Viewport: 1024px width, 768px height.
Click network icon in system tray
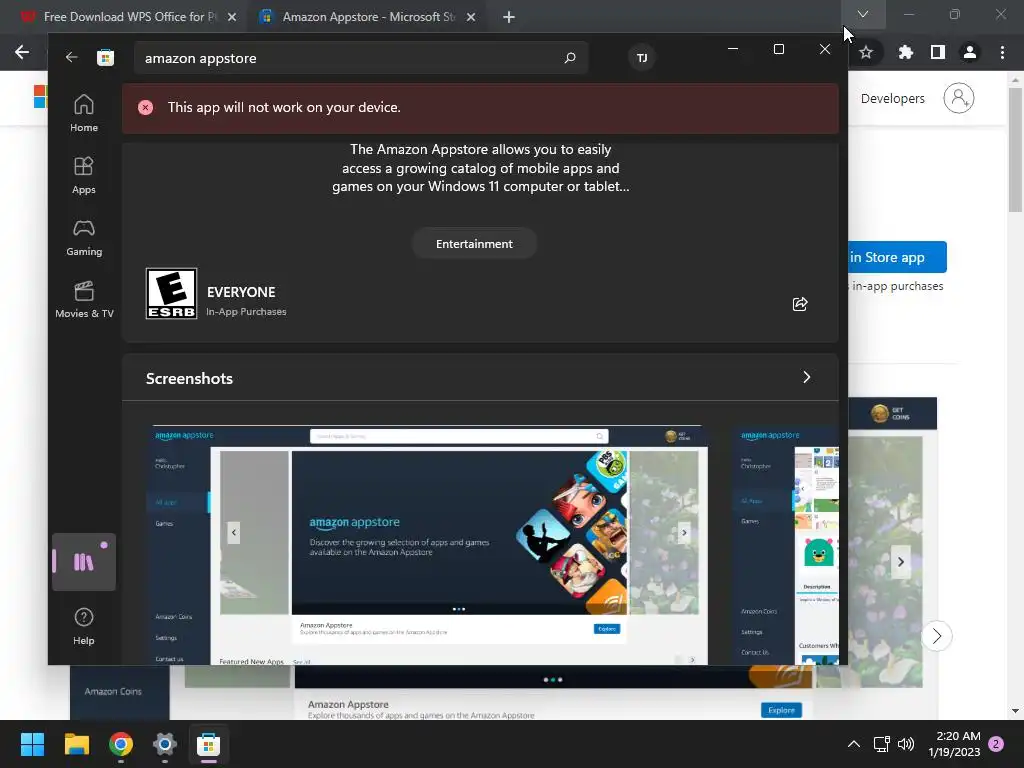pos(882,744)
